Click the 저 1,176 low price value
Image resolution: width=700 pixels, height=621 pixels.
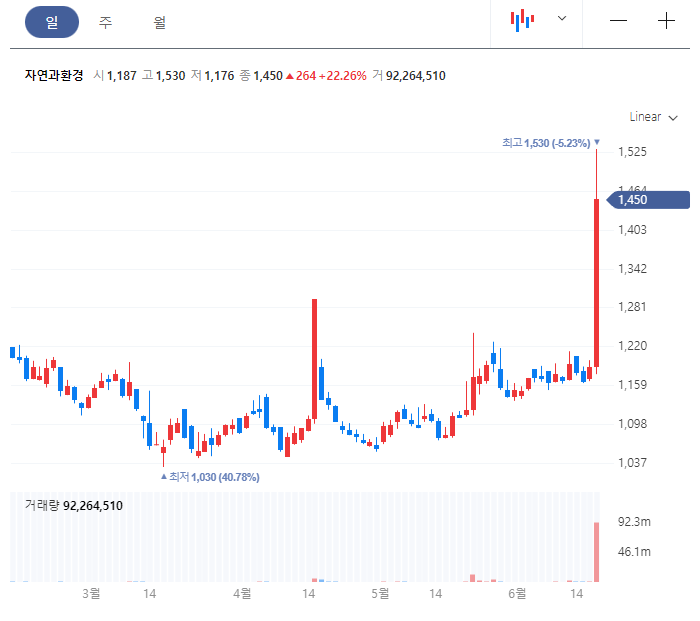(x=212, y=76)
